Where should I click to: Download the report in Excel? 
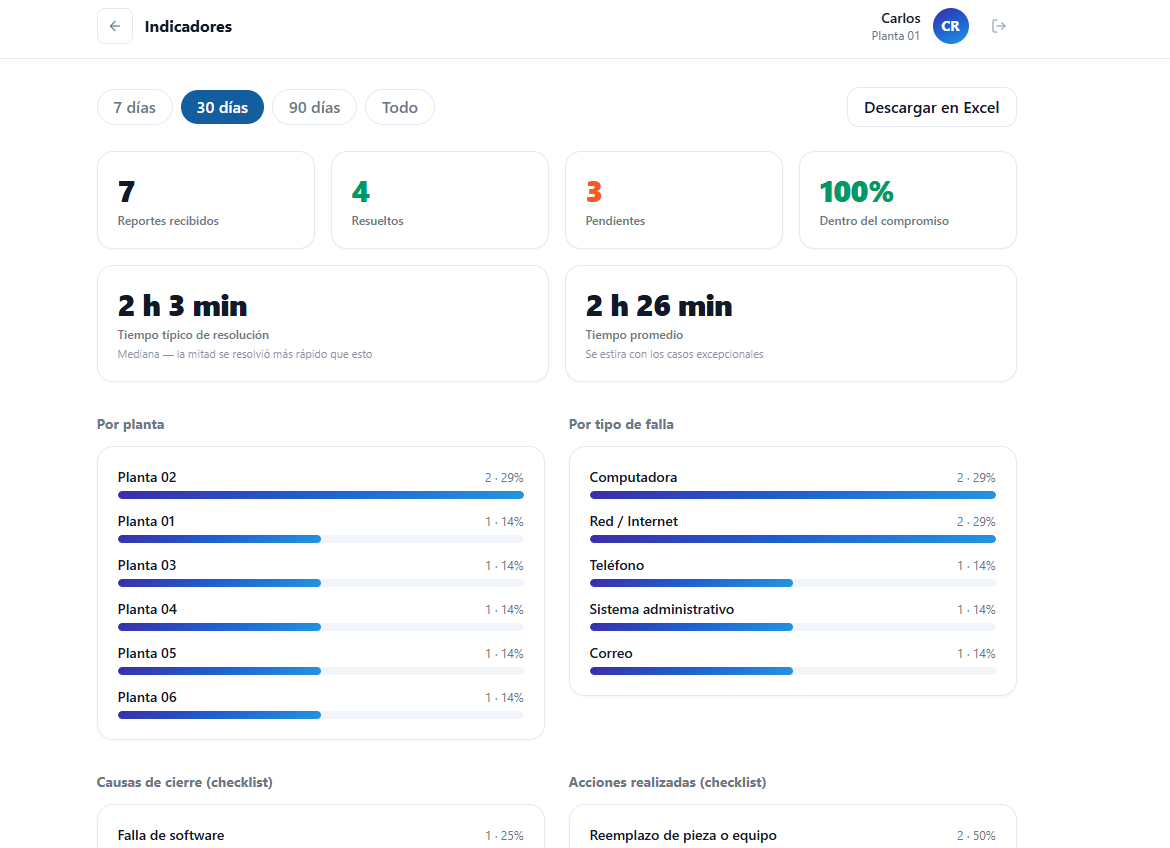point(931,107)
